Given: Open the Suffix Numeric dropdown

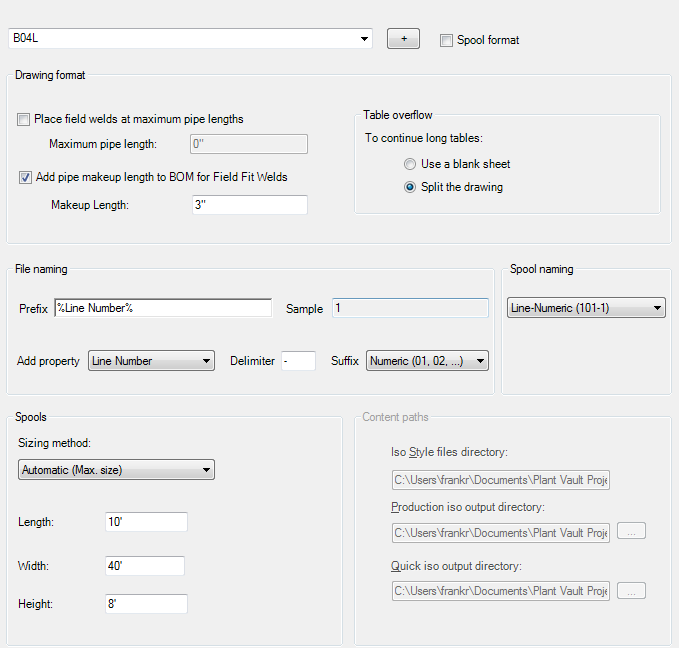Looking at the screenshot, I should [480, 361].
